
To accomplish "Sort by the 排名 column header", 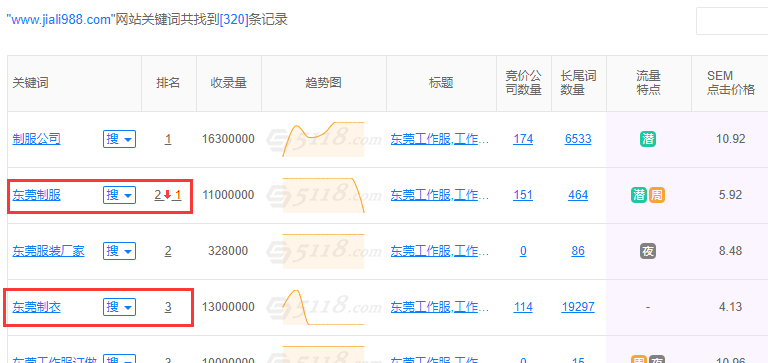I will click(x=168, y=83).
